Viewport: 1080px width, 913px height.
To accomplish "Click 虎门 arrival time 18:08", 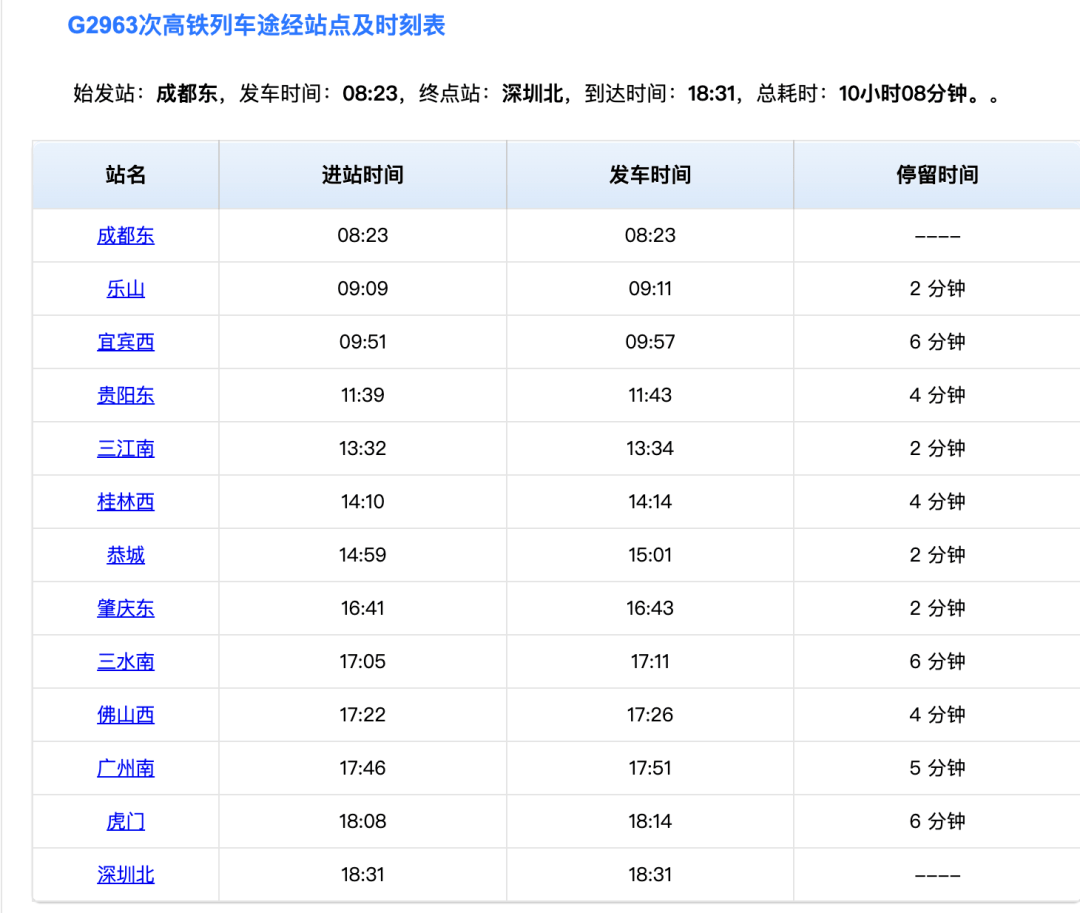I will (x=362, y=821).
